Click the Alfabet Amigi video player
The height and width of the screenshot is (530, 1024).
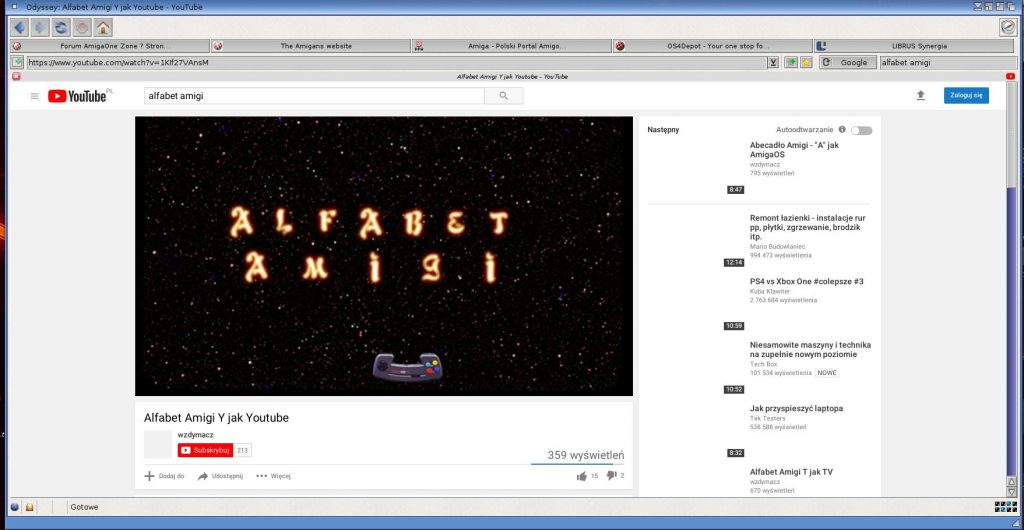coord(384,256)
